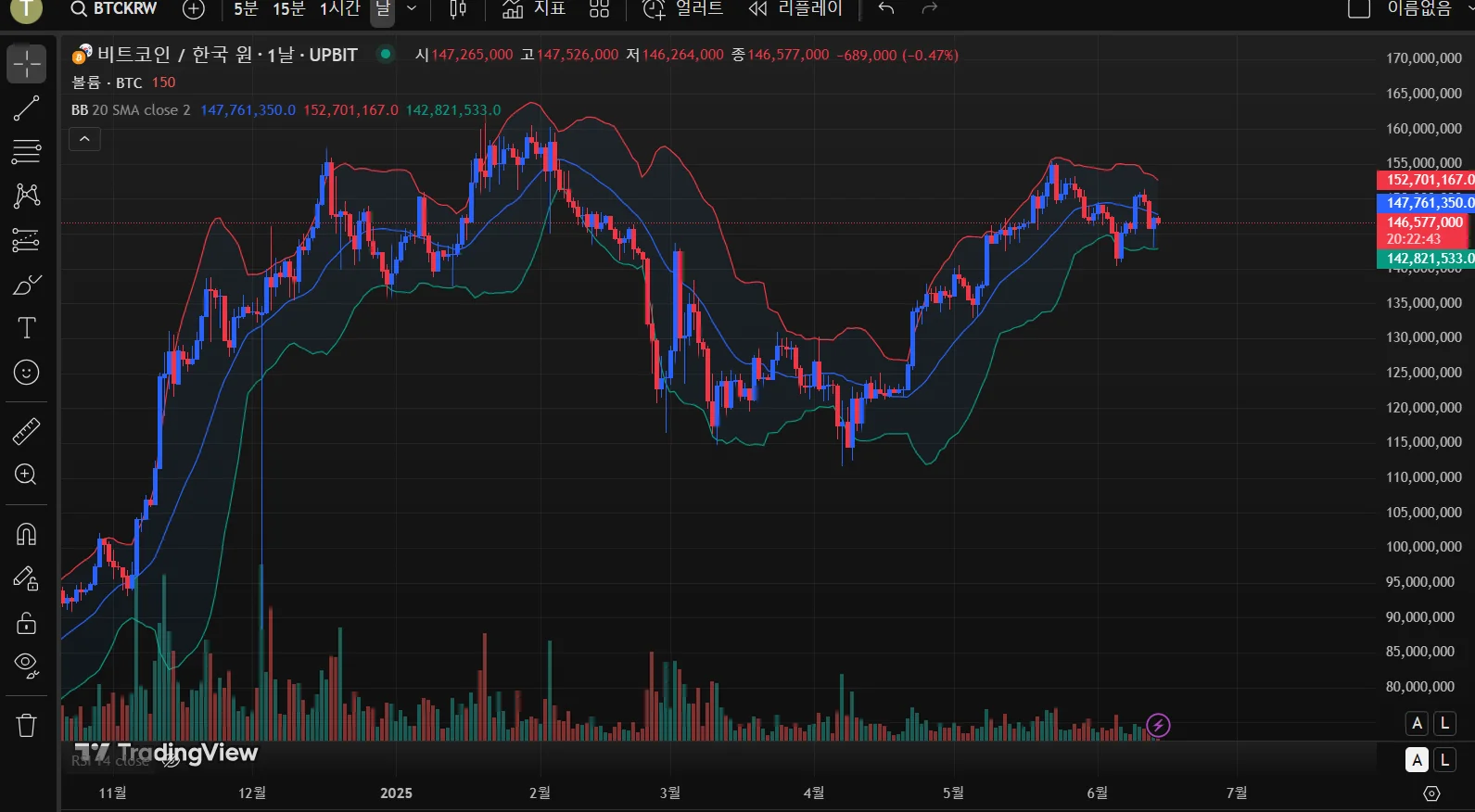The height and width of the screenshot is (812, 1475).
Task: Open the 지표 indicators button
Action: click(534, 9)
